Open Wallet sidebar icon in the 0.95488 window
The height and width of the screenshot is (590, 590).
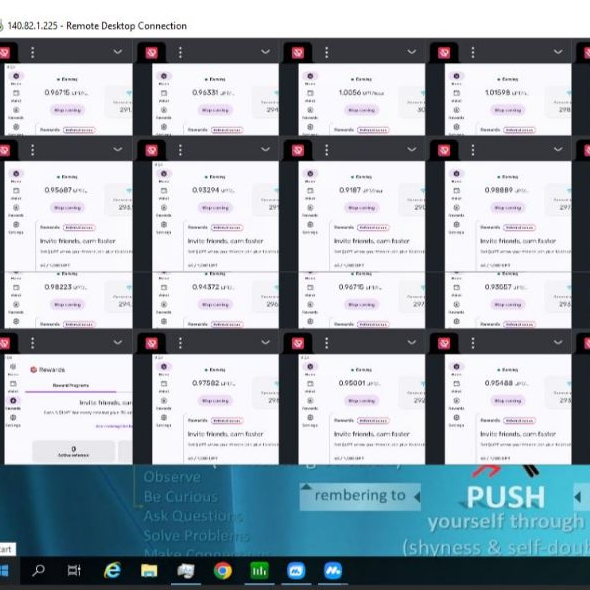(x=456, y=384)
